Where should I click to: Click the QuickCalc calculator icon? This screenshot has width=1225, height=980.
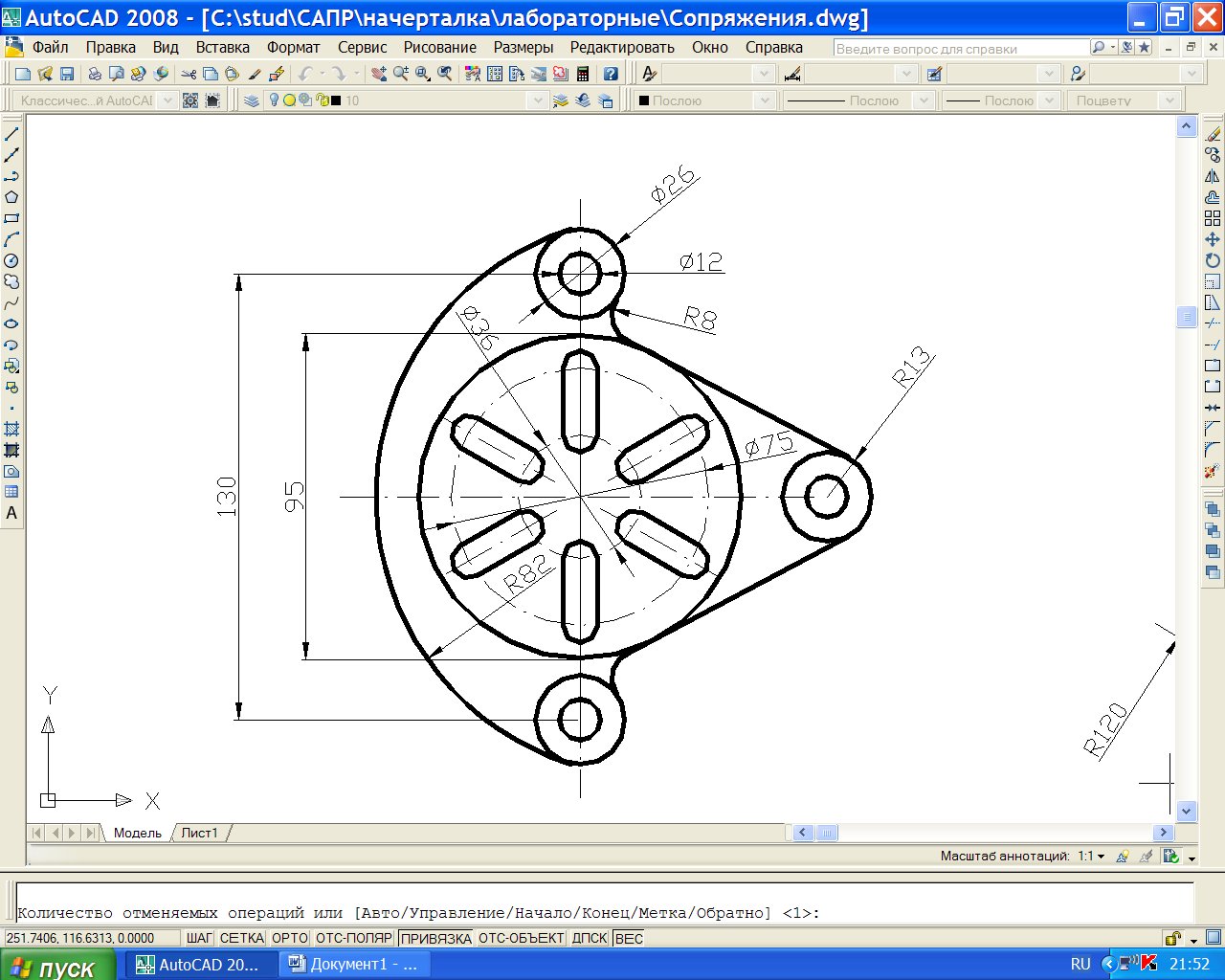coord(582,74)
